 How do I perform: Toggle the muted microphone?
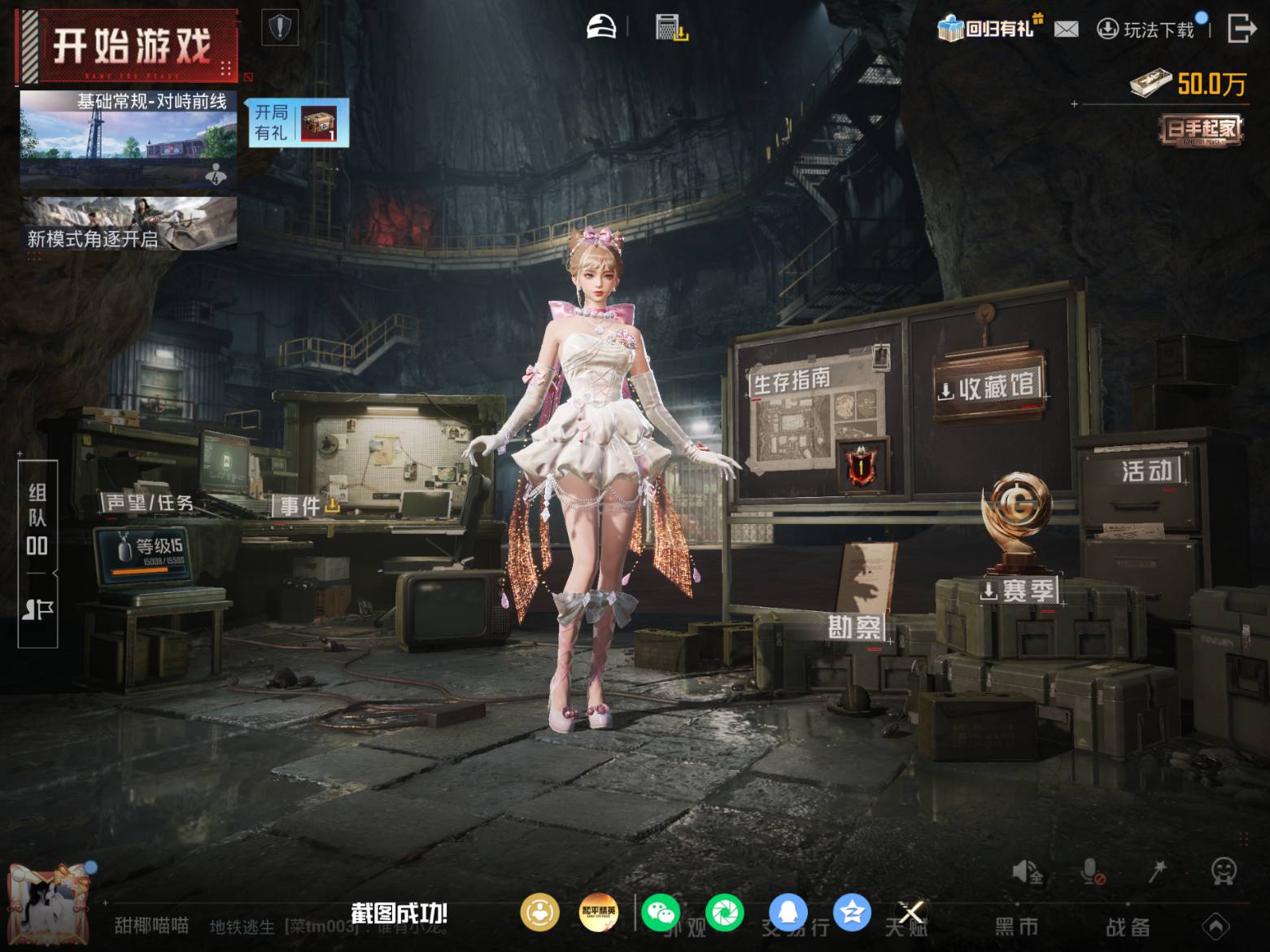[1093, 871]
